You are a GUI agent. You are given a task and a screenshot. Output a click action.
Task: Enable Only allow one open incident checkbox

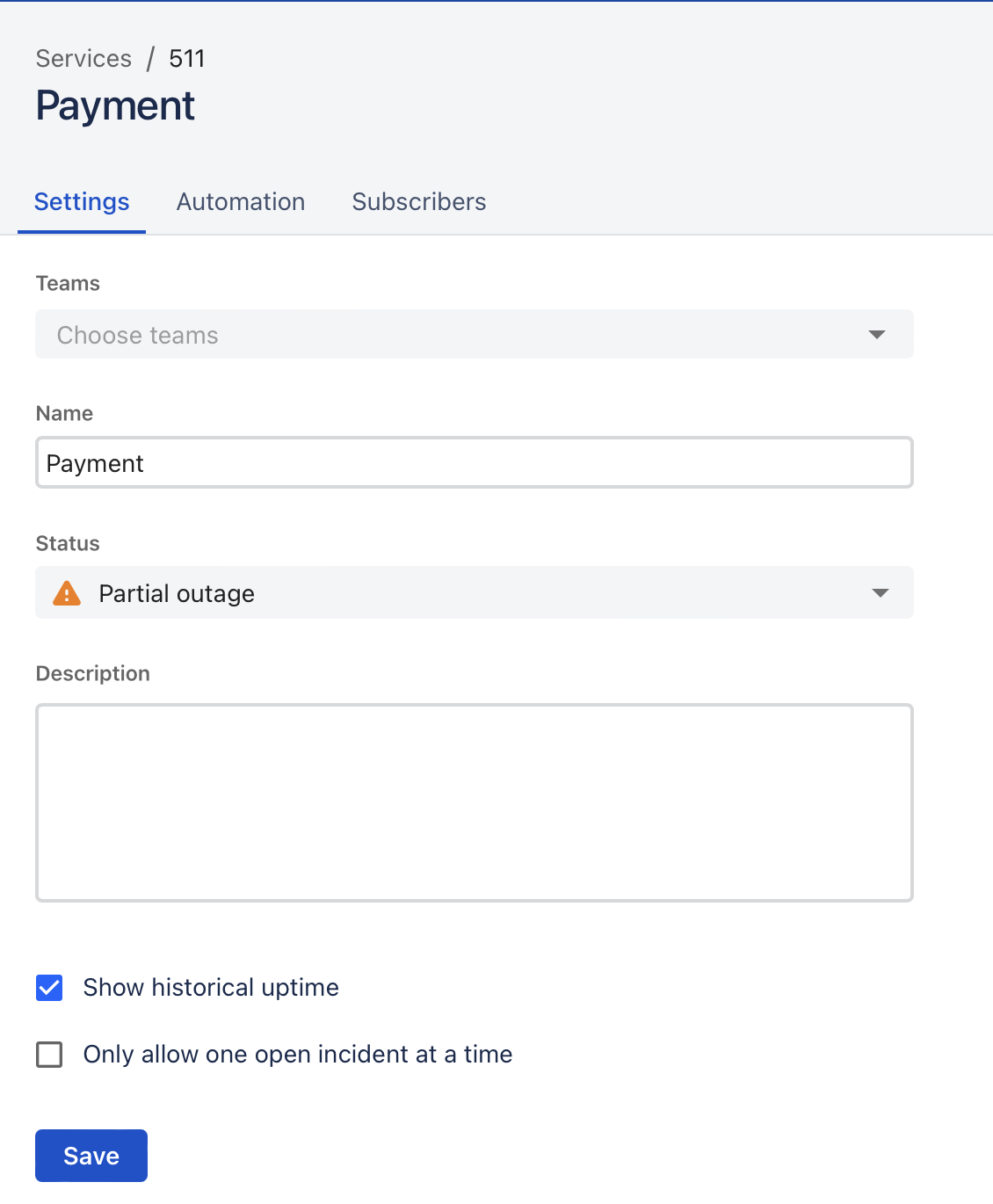pyautogui.click(x=49, y=1055)
